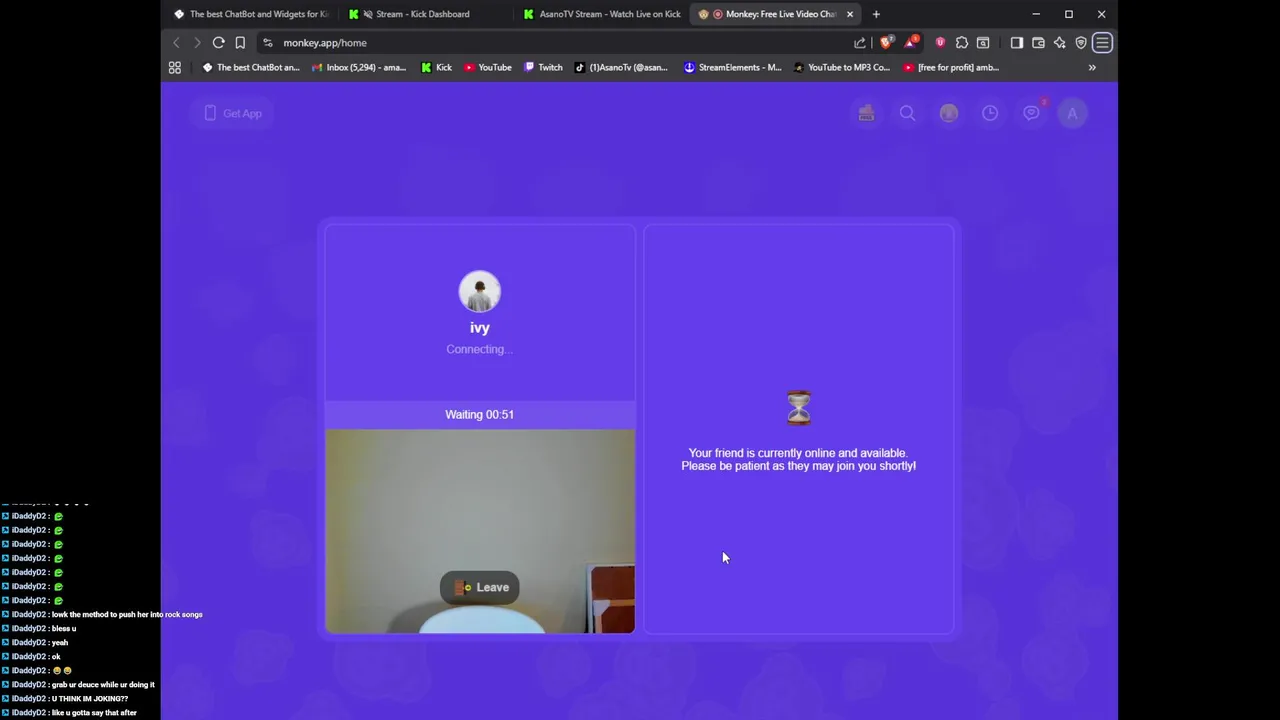Open the free for profit bookmark

point(951,67)
